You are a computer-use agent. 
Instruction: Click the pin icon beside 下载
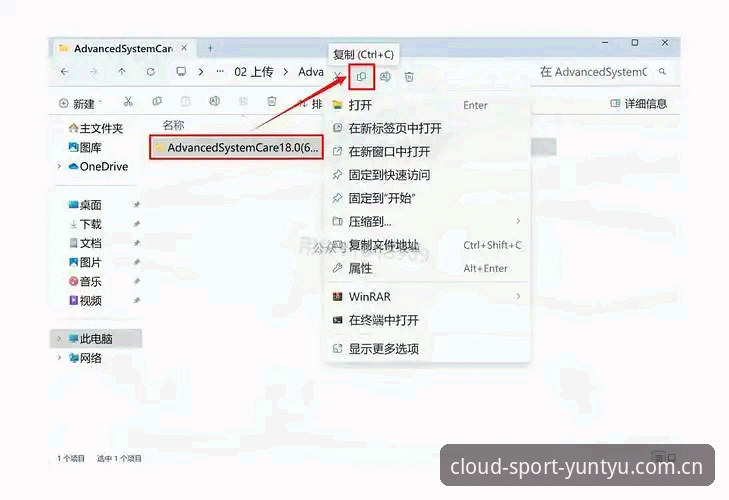[x=137, y=224]
